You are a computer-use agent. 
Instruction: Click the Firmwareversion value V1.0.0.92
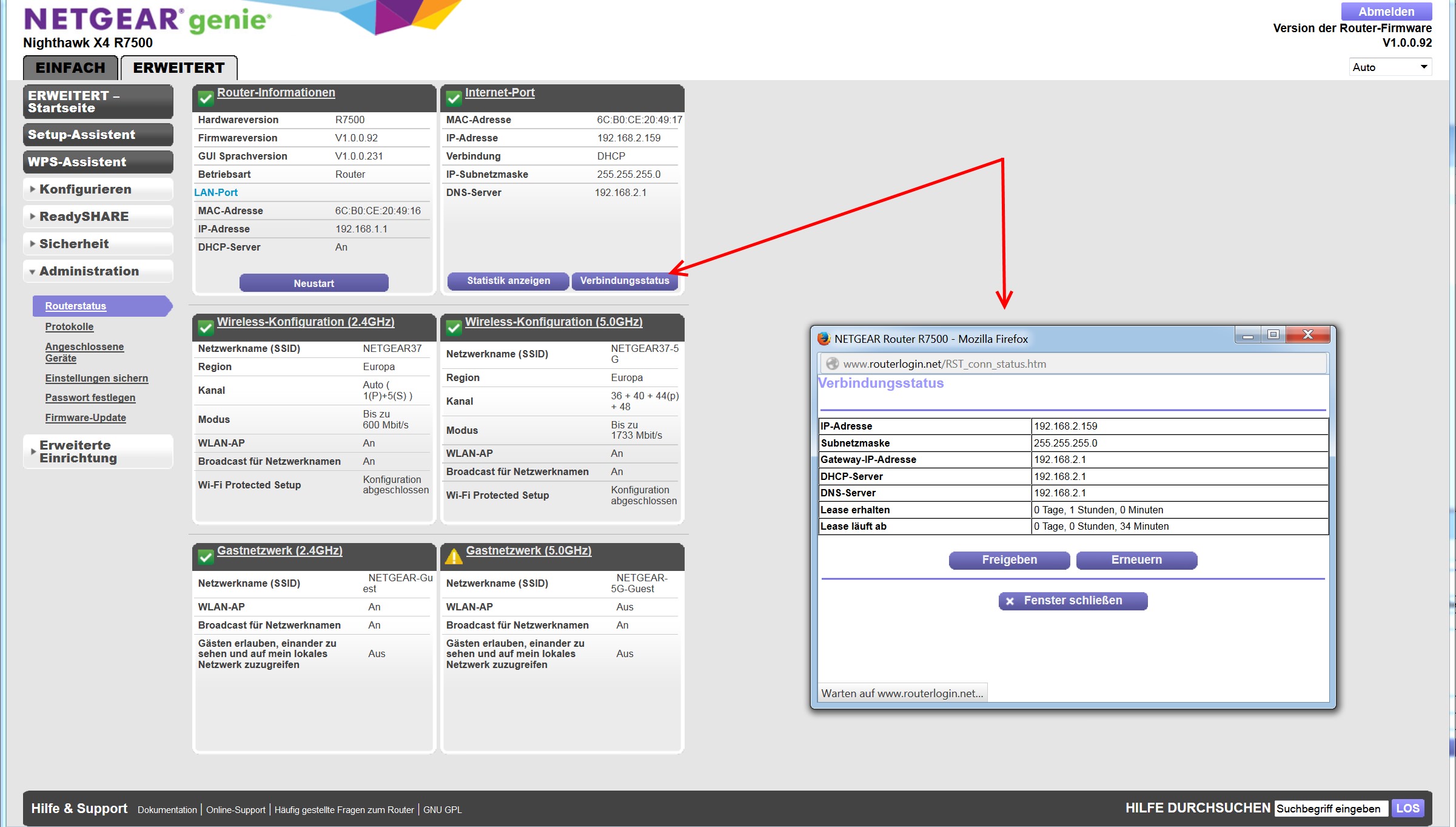click(x=357, y=138)
